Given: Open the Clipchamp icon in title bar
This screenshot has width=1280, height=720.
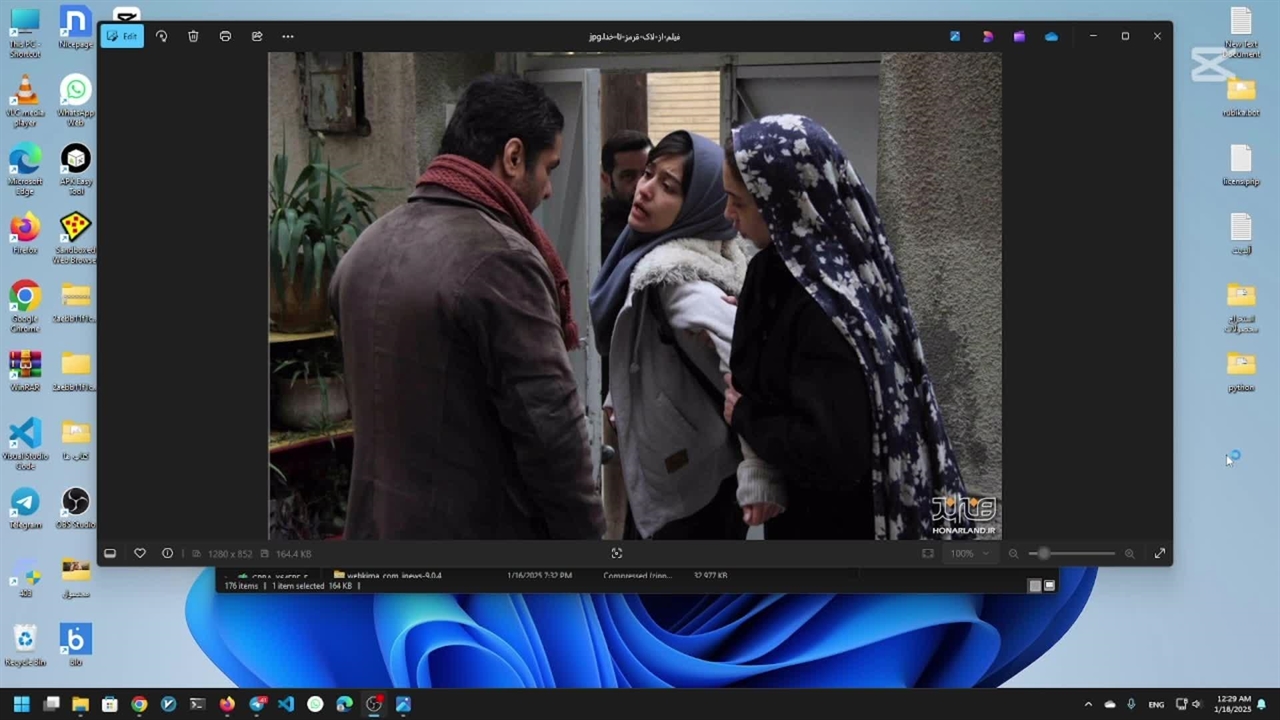Looking at the screenshot, I should [1019, 36].
